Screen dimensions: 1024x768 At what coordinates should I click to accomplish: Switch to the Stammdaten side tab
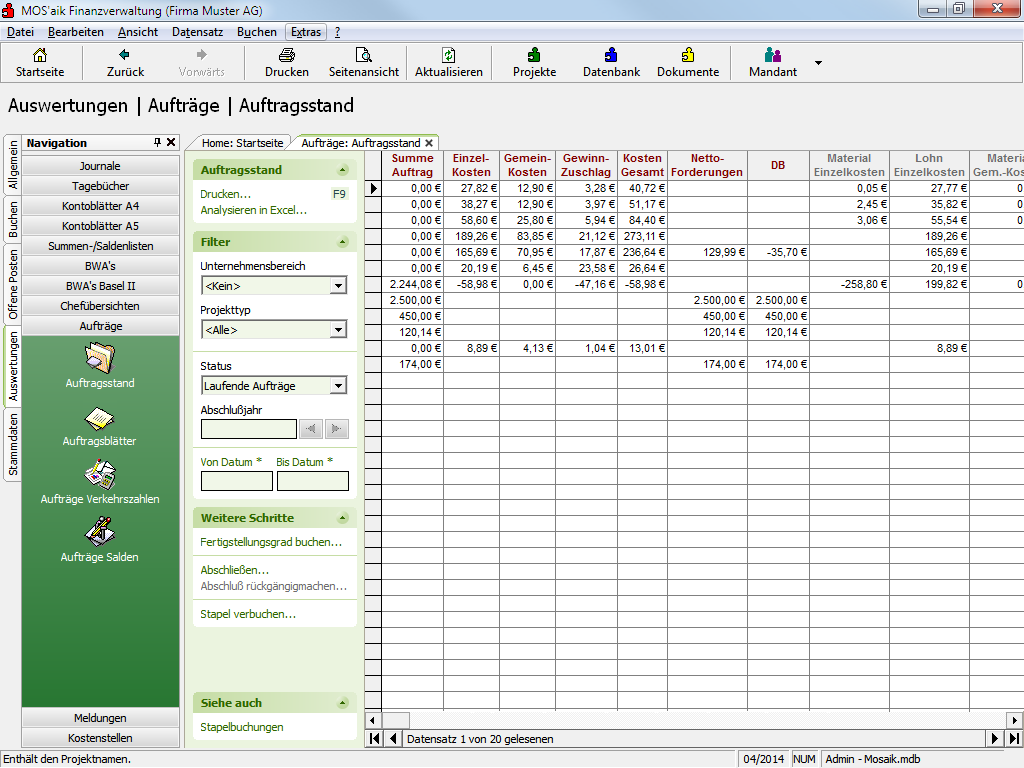coord(13,445)
